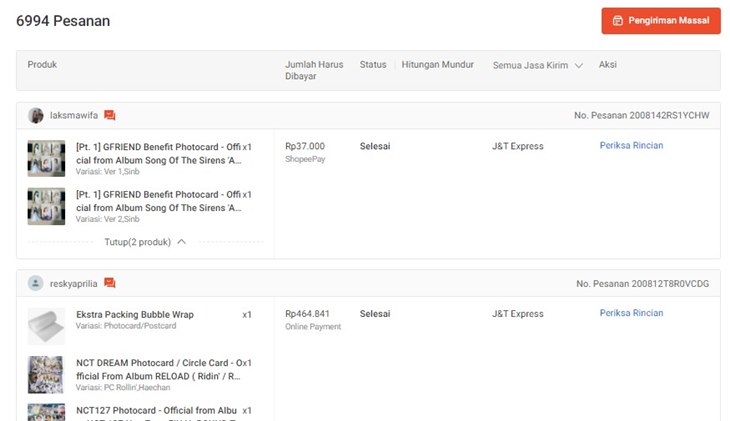Open GFRIEND Photocard Ver 1 Sinb thumbnail
The width and height of the screenshot is (730, 421).
click(x=46, y=158)
